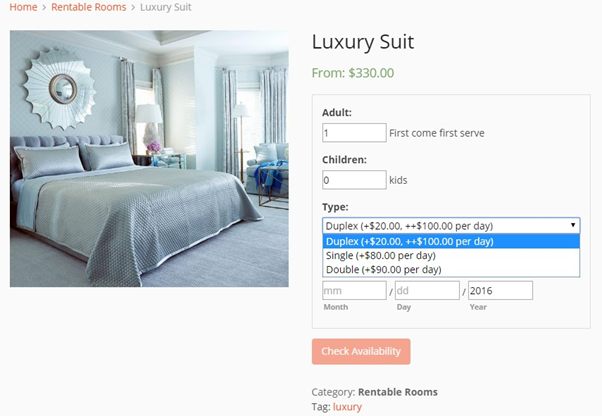
Task: Open Rentable Rooms in the breadcrumb trail
Action: tap(89, 7)
